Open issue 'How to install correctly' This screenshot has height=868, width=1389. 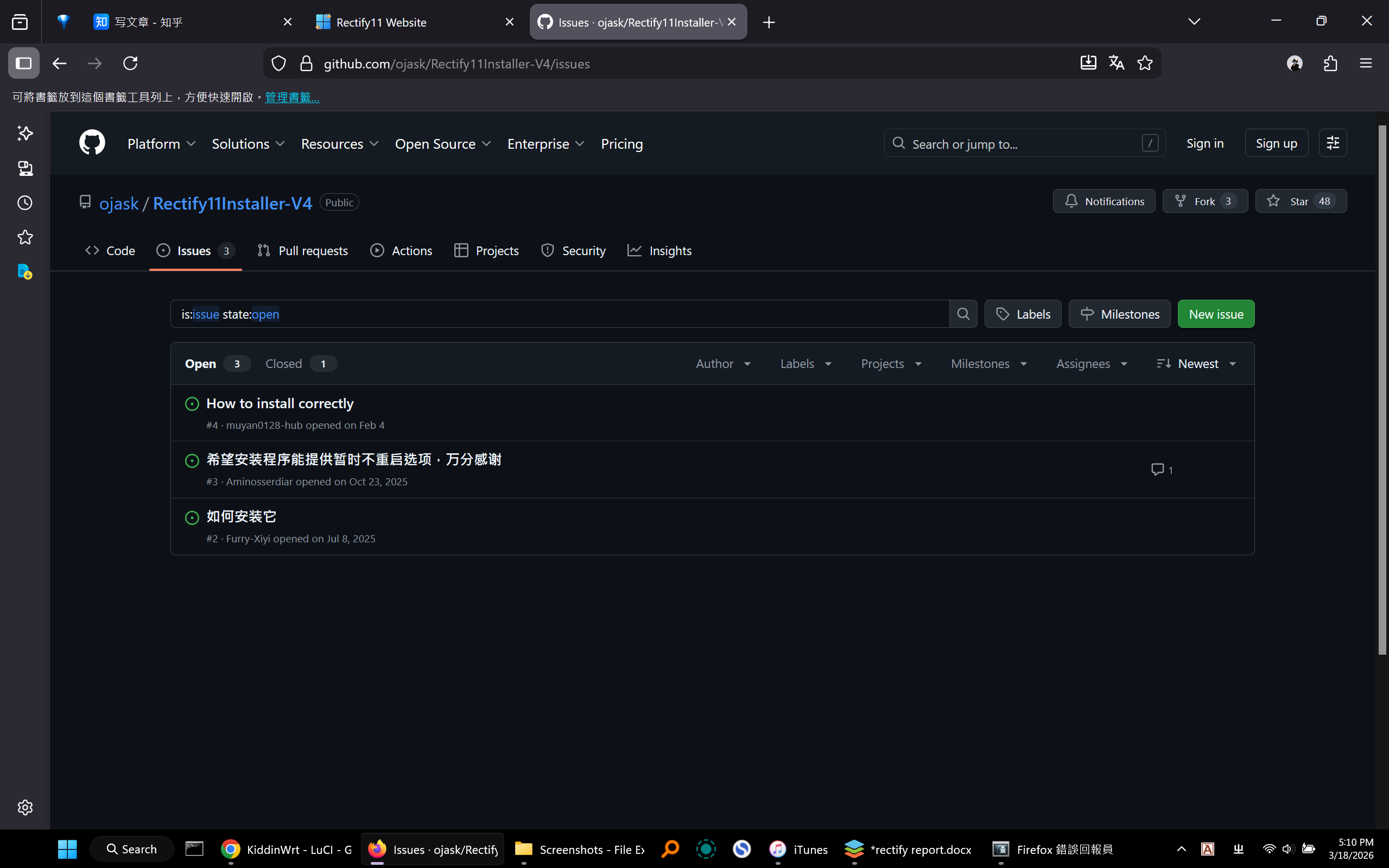[280, 403]
